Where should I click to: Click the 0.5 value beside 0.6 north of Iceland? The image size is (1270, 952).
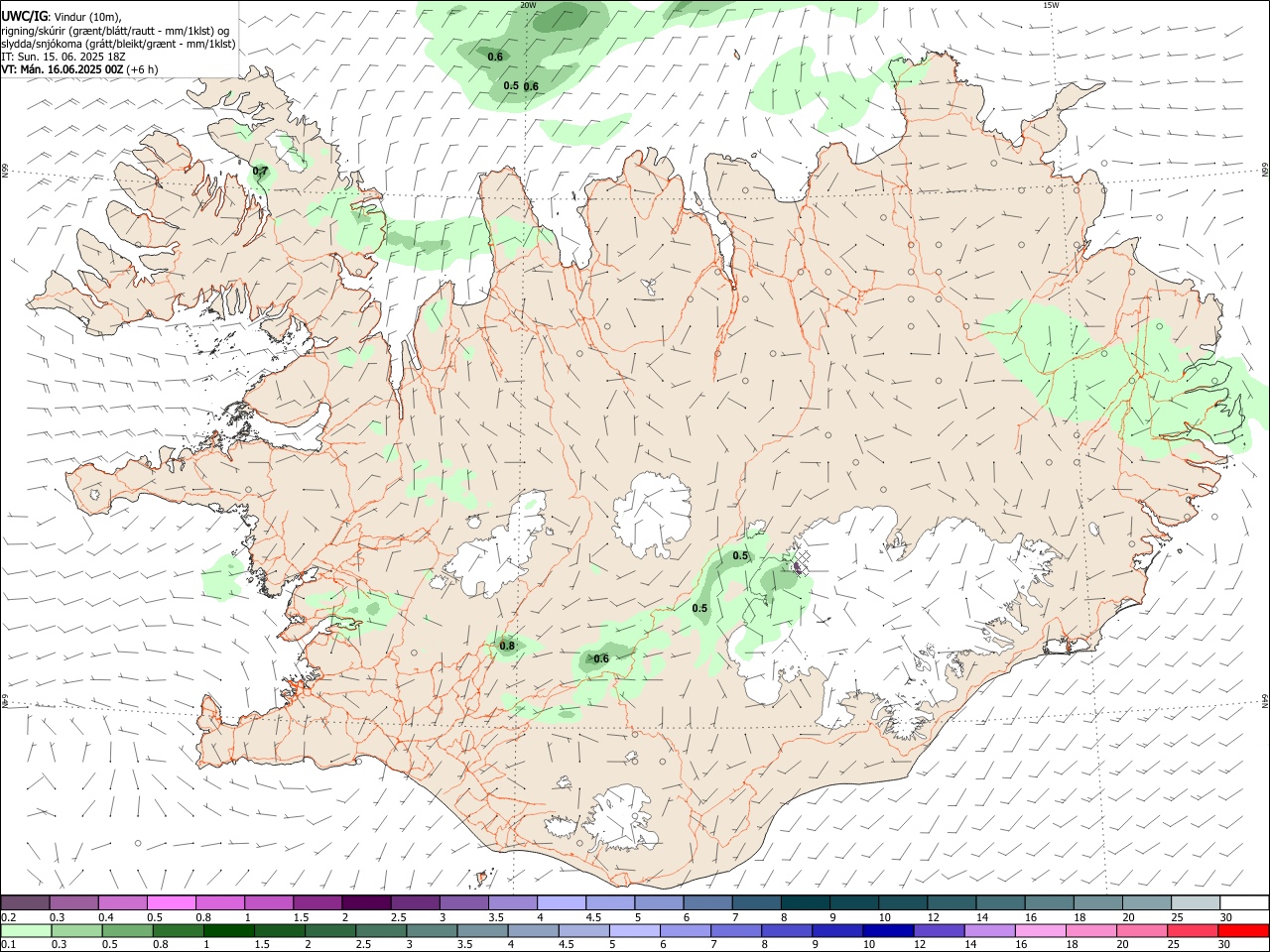pos(511,85)
